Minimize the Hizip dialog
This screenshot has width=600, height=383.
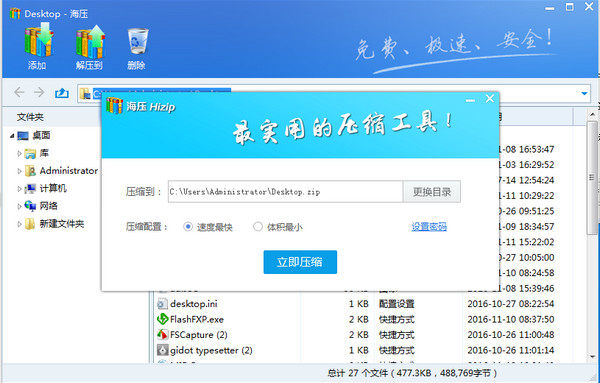(470, 100)
